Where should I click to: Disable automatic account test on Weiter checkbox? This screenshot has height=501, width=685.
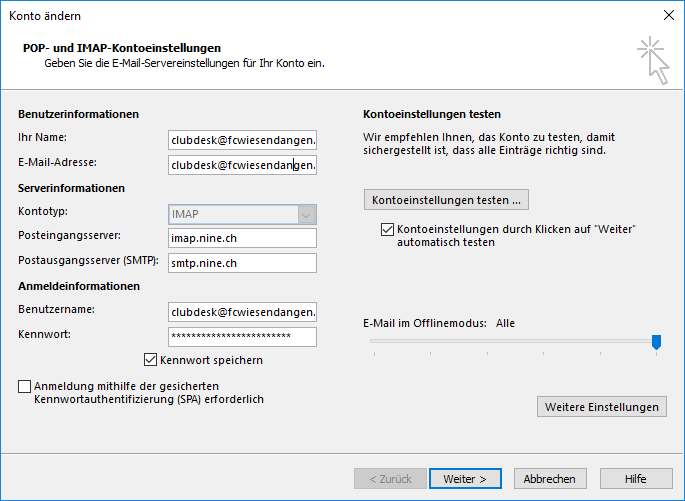coord(388,230)
